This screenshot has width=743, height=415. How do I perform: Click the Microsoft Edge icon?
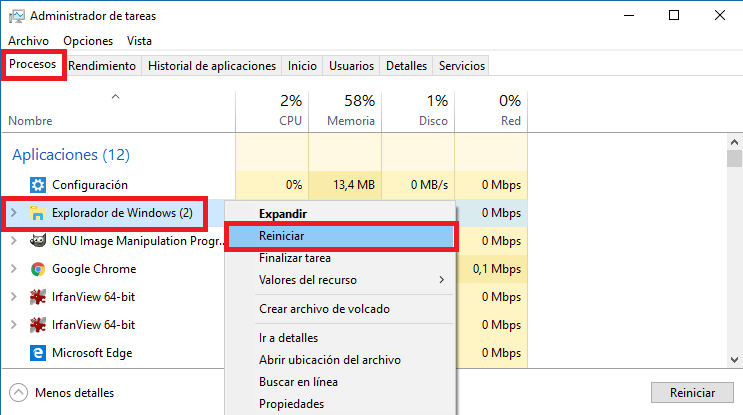coord(38,353)
